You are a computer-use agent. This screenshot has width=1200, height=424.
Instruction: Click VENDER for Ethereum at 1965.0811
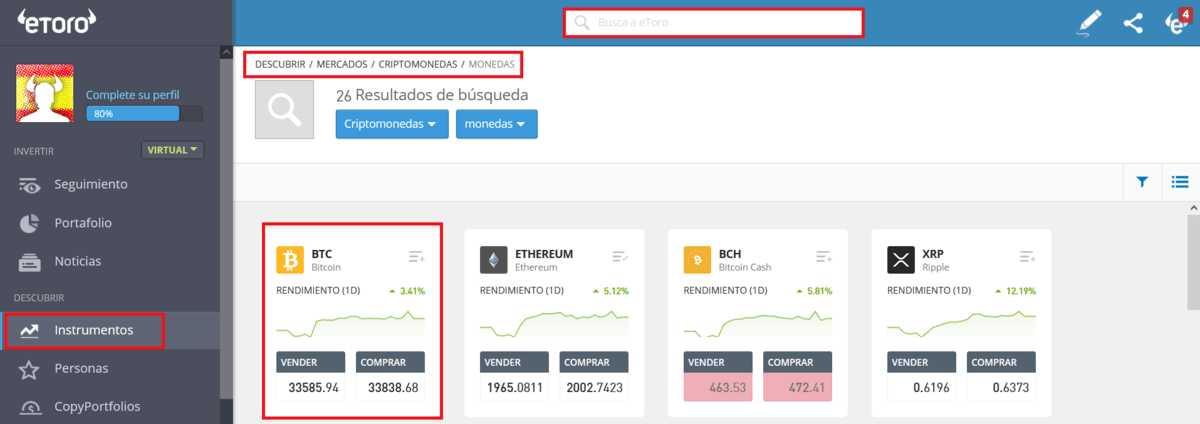click(514, 376)
